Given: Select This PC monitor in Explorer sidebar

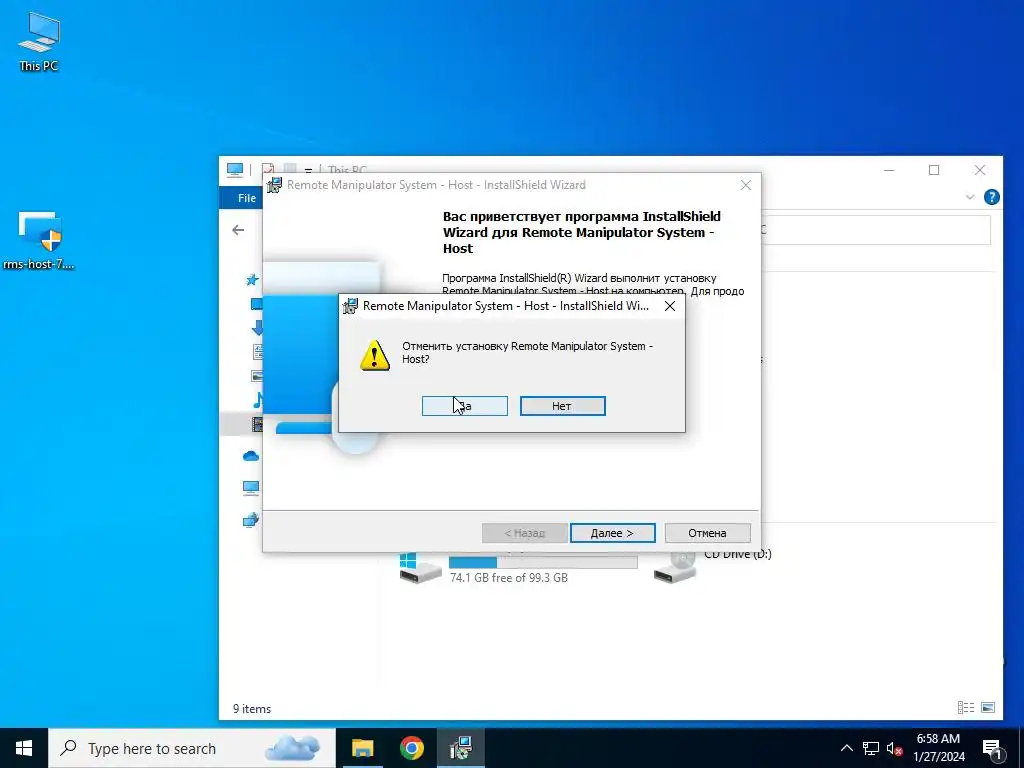Looking at the screenshot, I should coord(251,487).
